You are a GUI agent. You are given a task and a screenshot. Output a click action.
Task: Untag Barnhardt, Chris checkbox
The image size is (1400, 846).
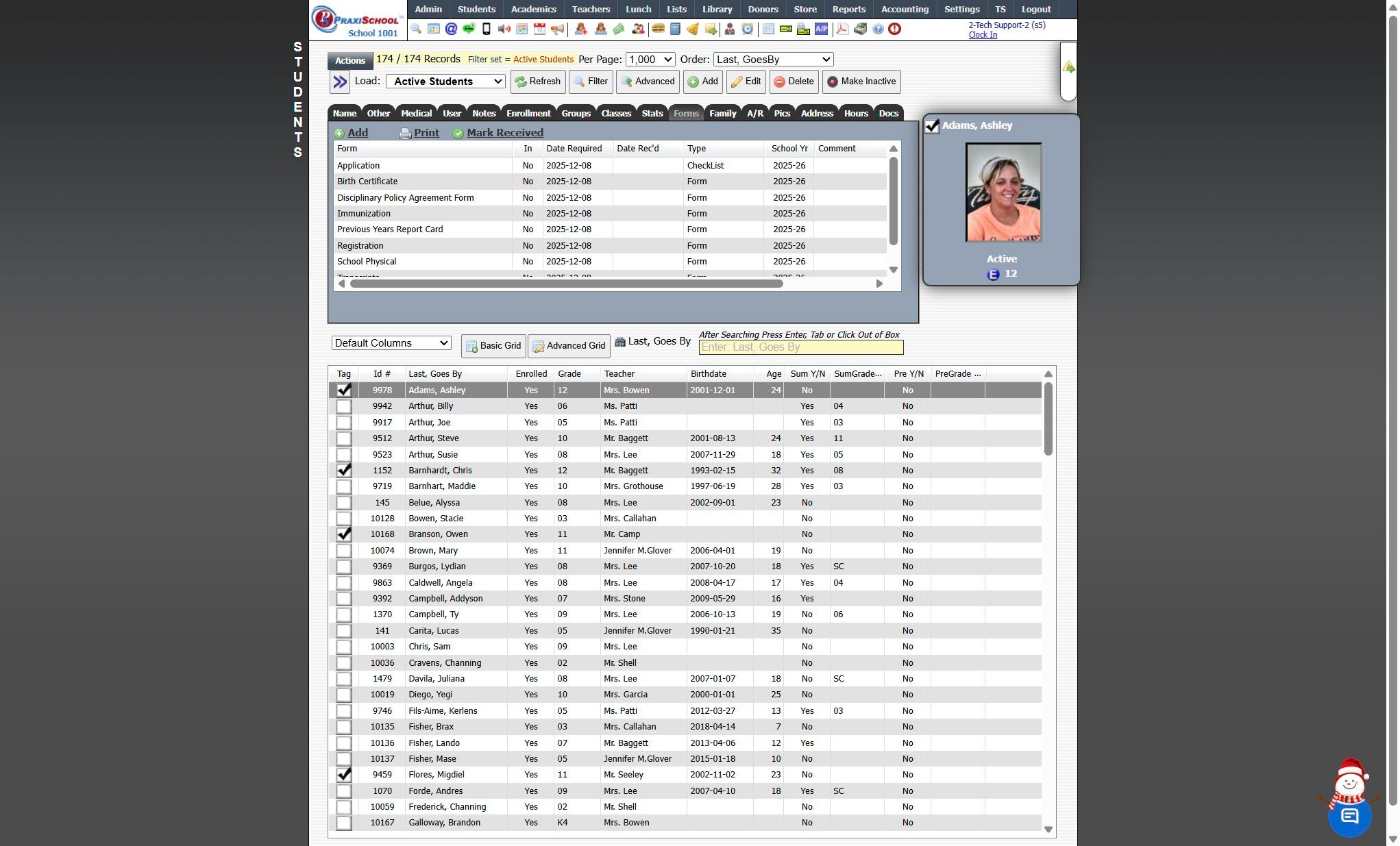[344, 471]
